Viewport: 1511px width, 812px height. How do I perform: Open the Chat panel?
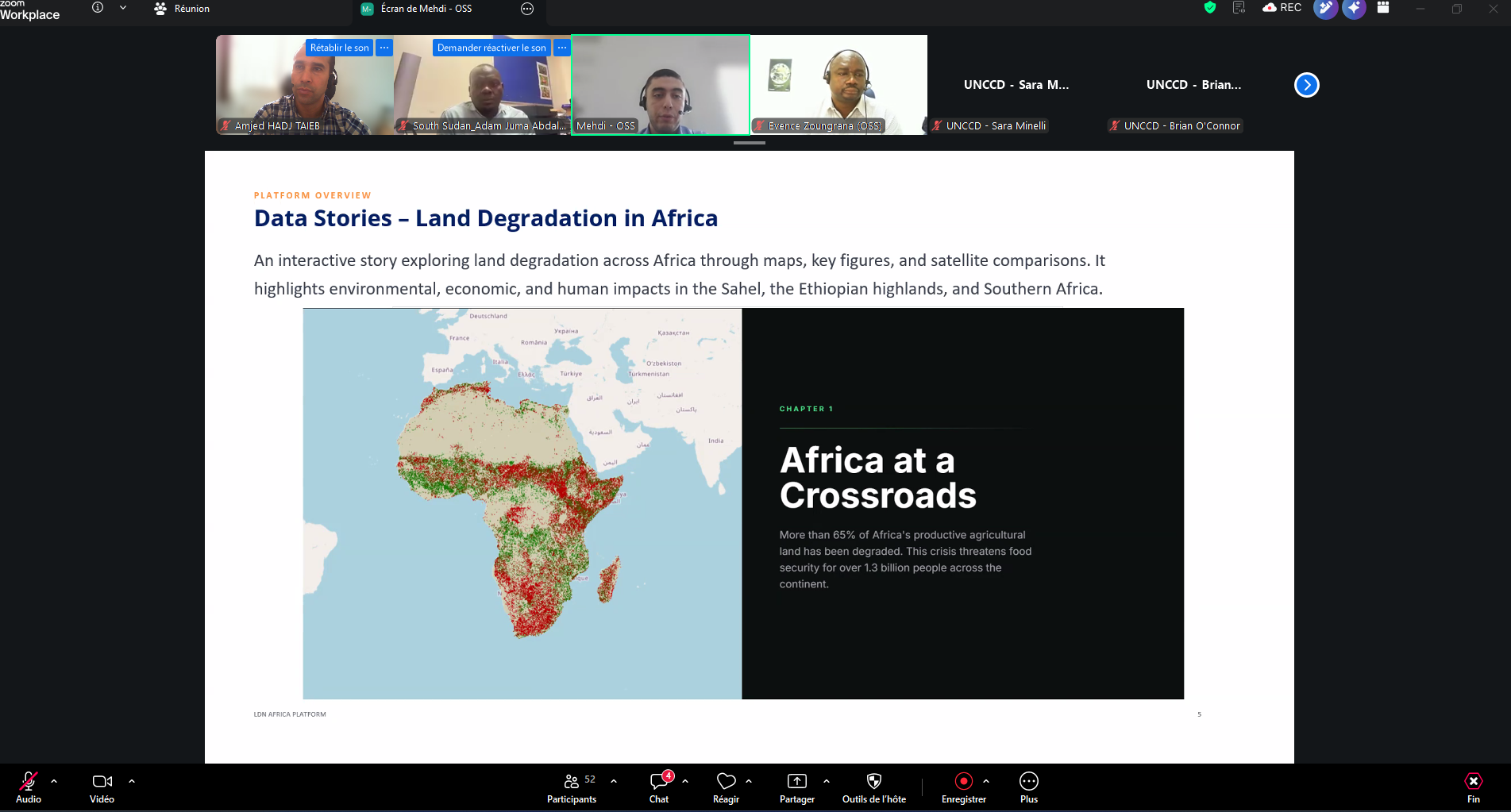[x=659, y=787]
